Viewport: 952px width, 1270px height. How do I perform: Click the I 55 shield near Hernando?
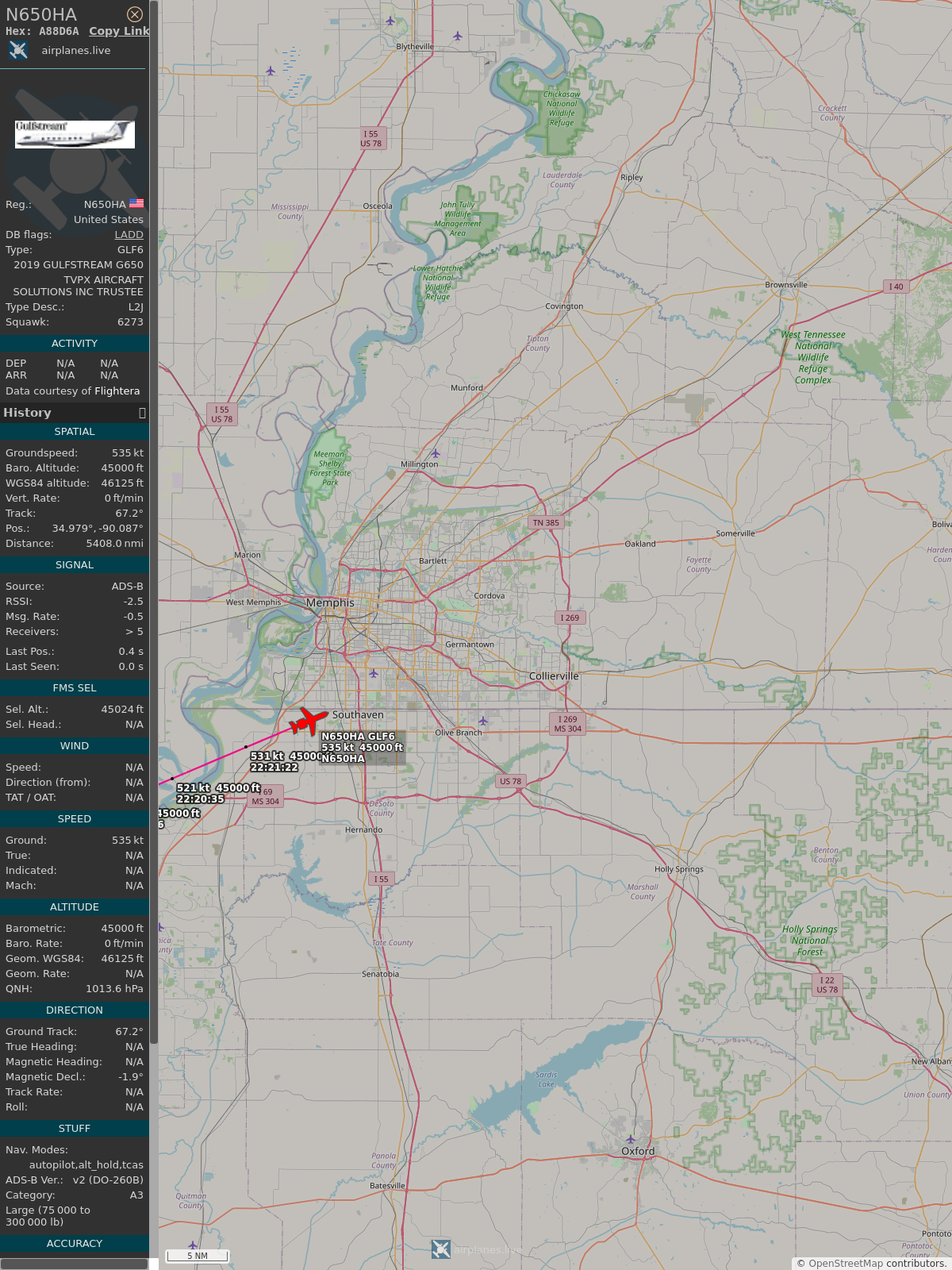[382, 879]
